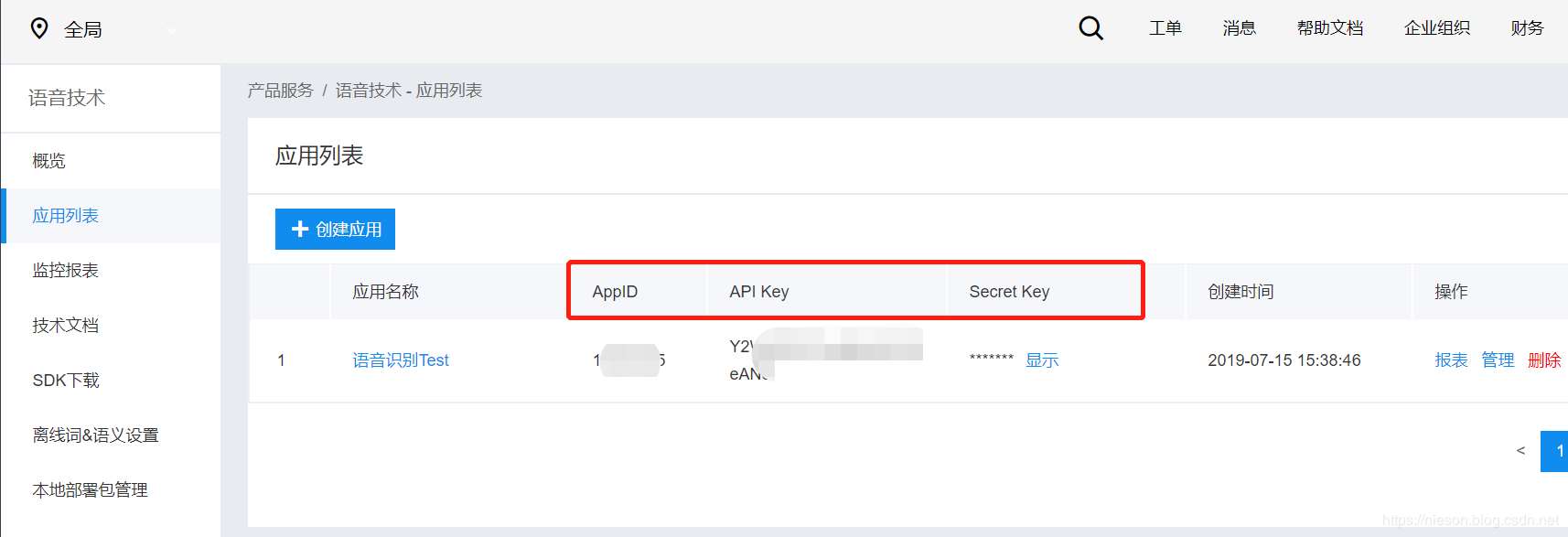Open the 工单 menu item
Screen dimensions: 1568x537
1165,28
